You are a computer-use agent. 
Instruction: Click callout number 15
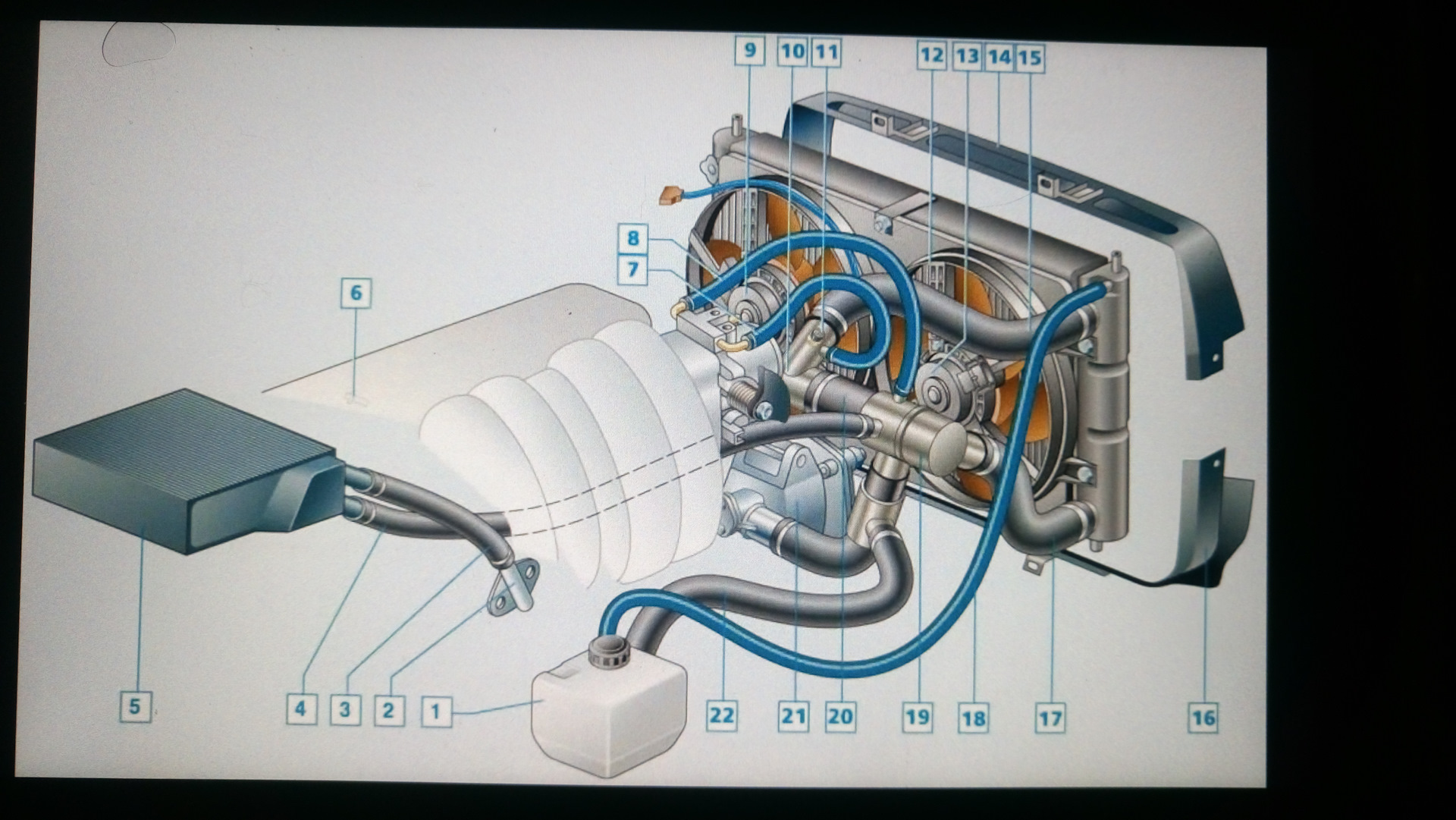coord(1029,57)
